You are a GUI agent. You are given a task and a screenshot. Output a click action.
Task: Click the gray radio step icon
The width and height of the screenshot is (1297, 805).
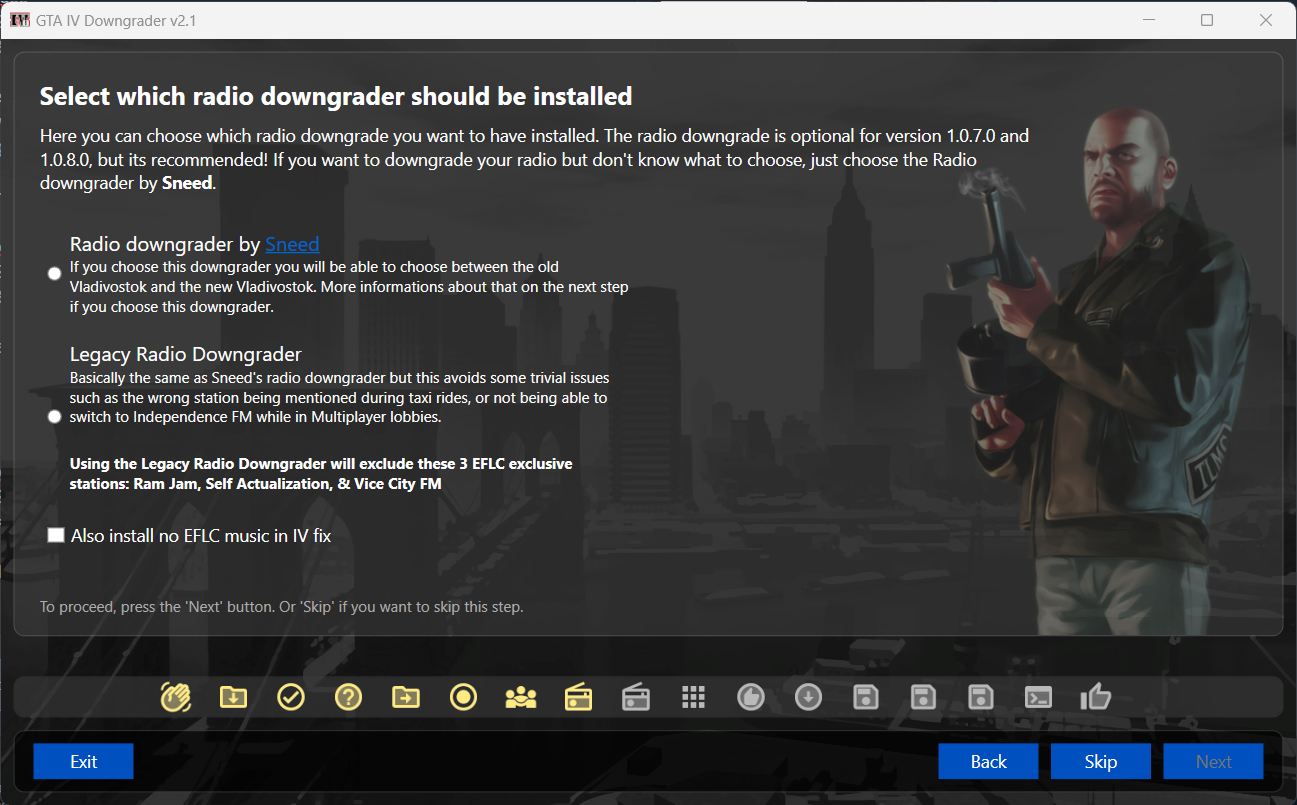click(x=636, y=697)
